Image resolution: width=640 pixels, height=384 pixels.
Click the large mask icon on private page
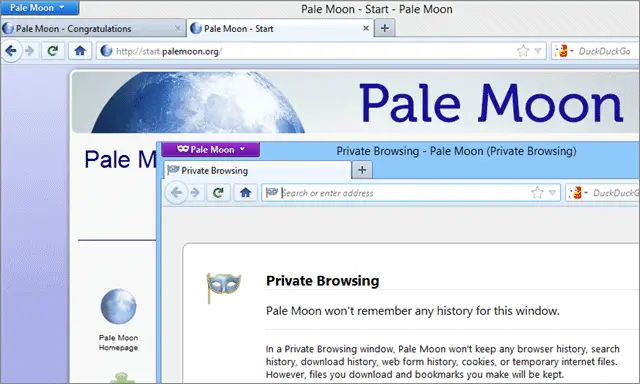pyautogui.click(x=223, y=287)
